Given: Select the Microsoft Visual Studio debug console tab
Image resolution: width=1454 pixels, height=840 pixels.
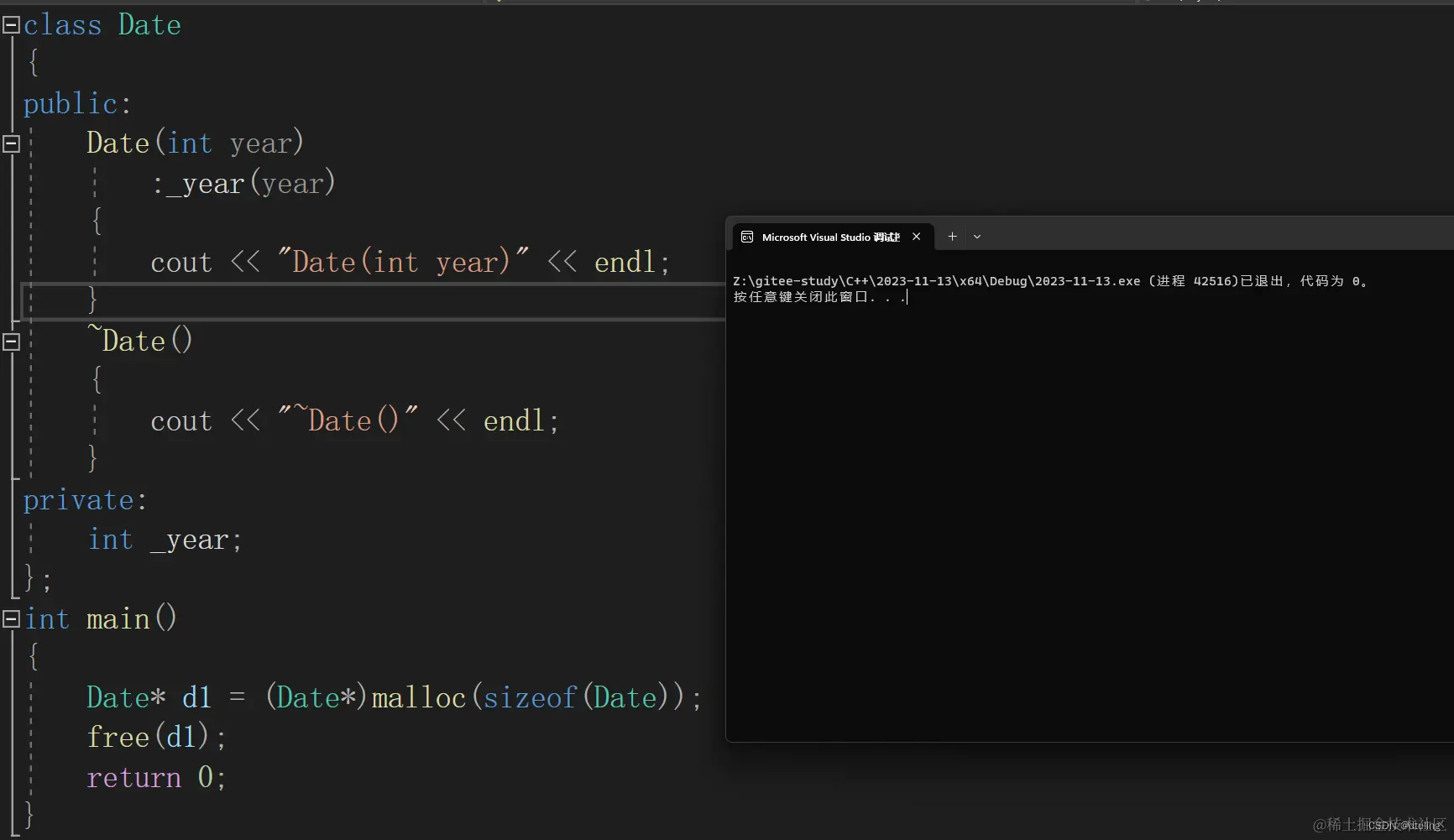Looking at the screenshot, I should pos(832,237).
